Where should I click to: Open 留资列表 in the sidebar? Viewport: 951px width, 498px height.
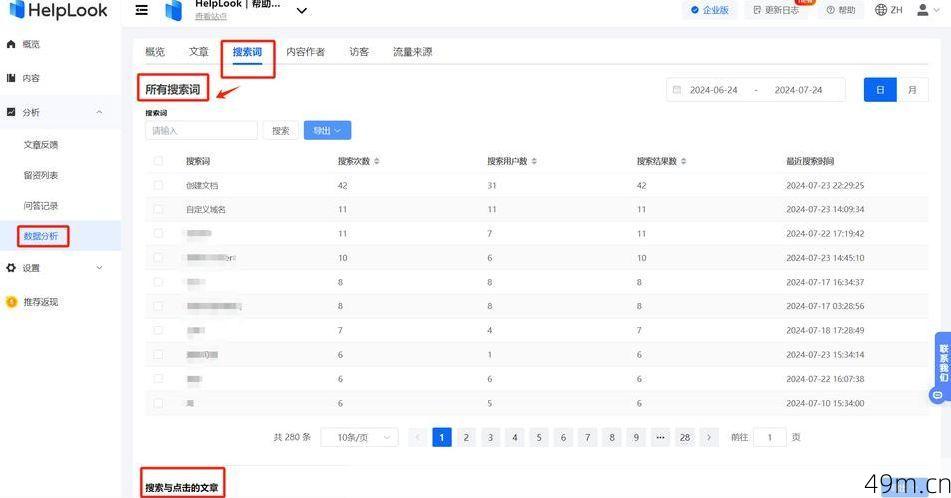click(41, 175)
